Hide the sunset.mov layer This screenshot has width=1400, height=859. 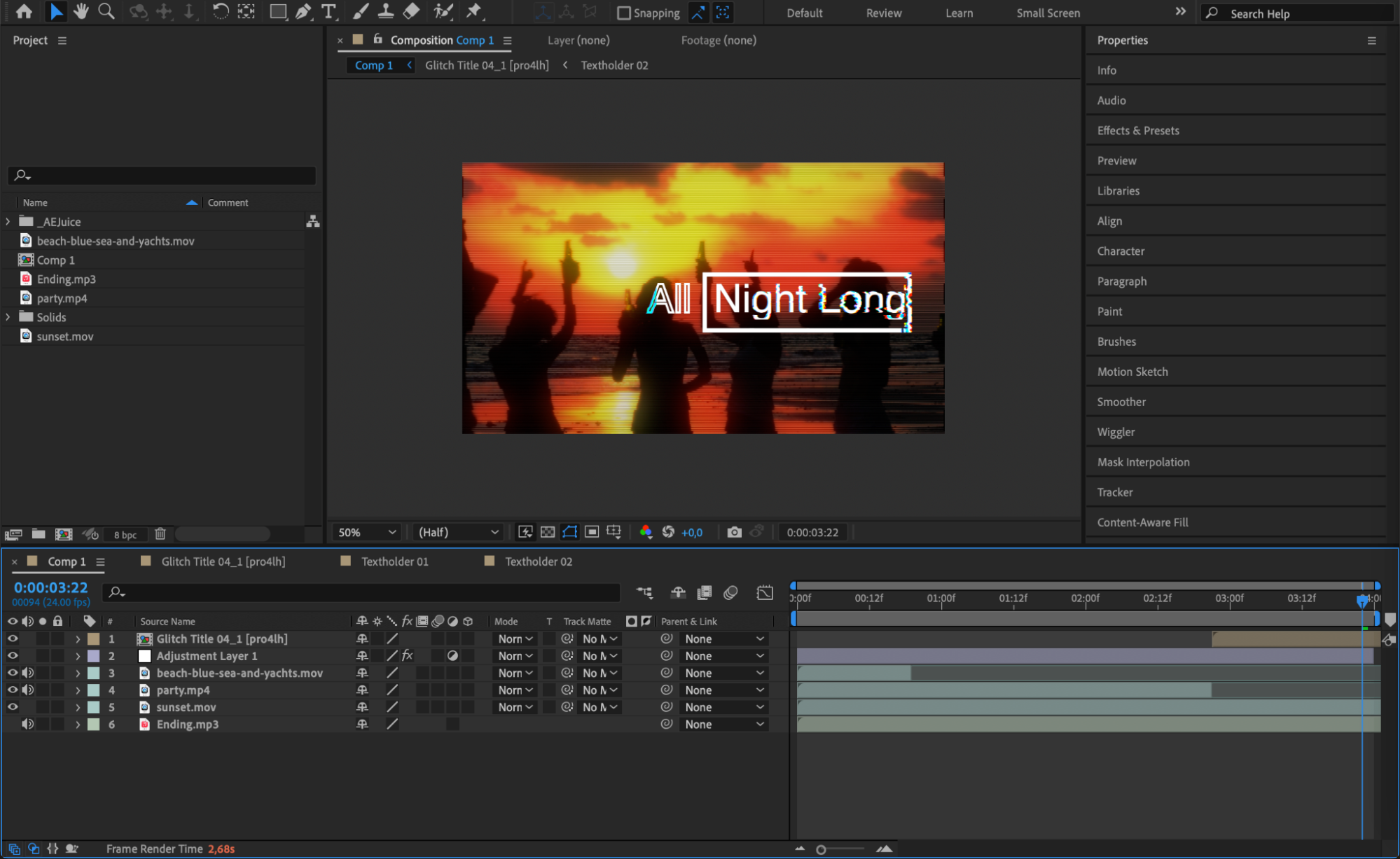pyautogui.click(x=13, y=707)
